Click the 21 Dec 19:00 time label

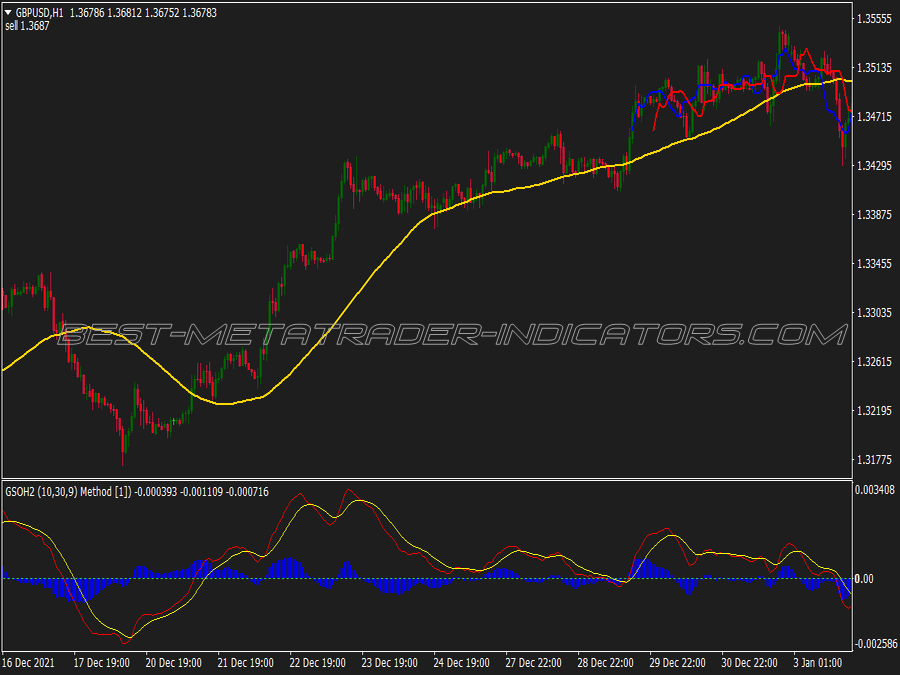coord(246,663)
